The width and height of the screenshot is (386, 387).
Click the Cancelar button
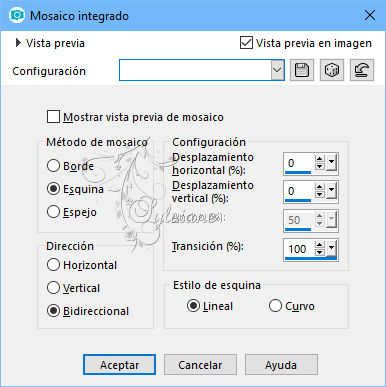[x=200, y=365]
